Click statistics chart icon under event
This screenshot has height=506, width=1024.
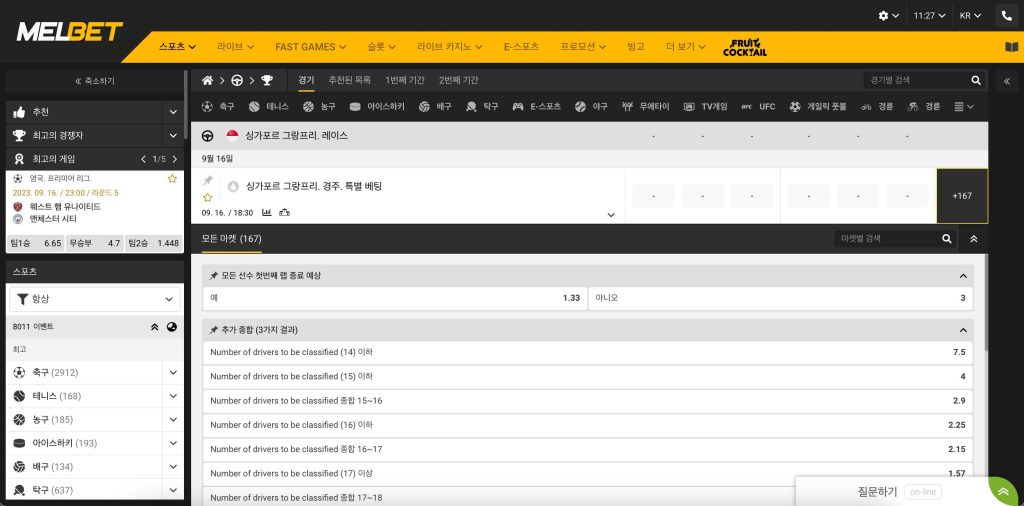click(x=266, y=212)
